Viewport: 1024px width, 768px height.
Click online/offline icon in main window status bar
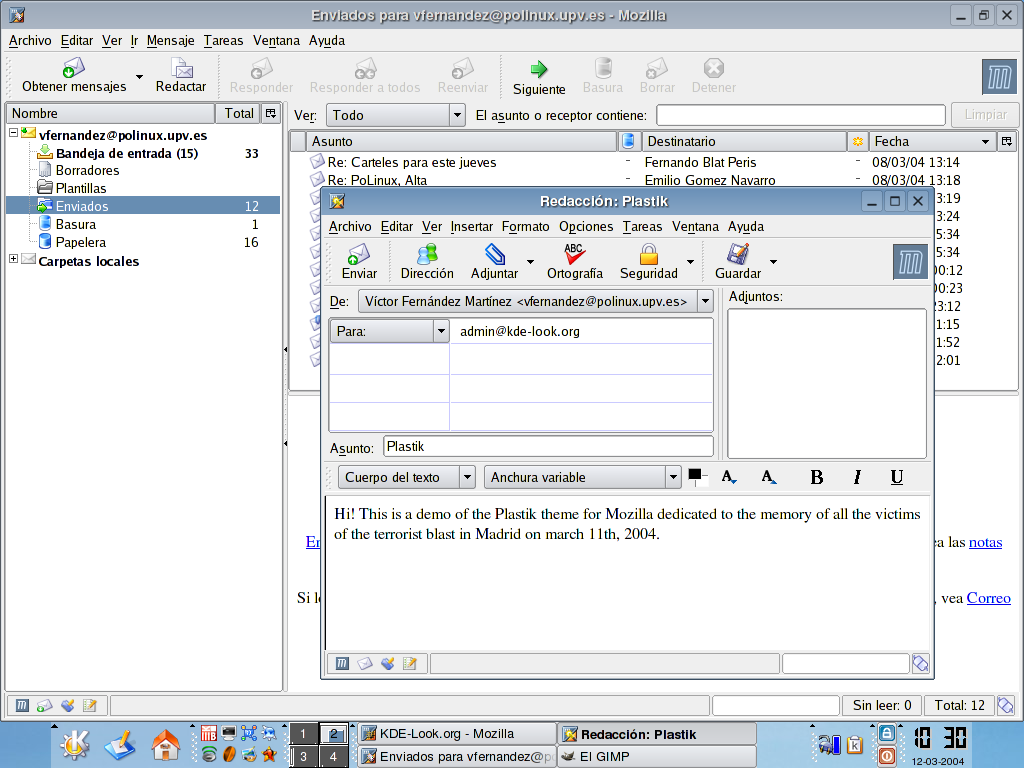tap(1006, 705)
